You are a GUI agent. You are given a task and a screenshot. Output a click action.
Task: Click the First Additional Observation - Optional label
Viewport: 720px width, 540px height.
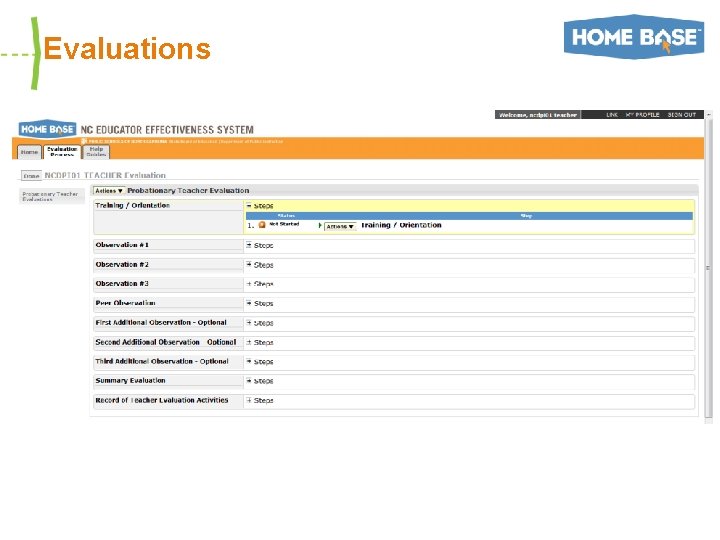click(161, 323)
